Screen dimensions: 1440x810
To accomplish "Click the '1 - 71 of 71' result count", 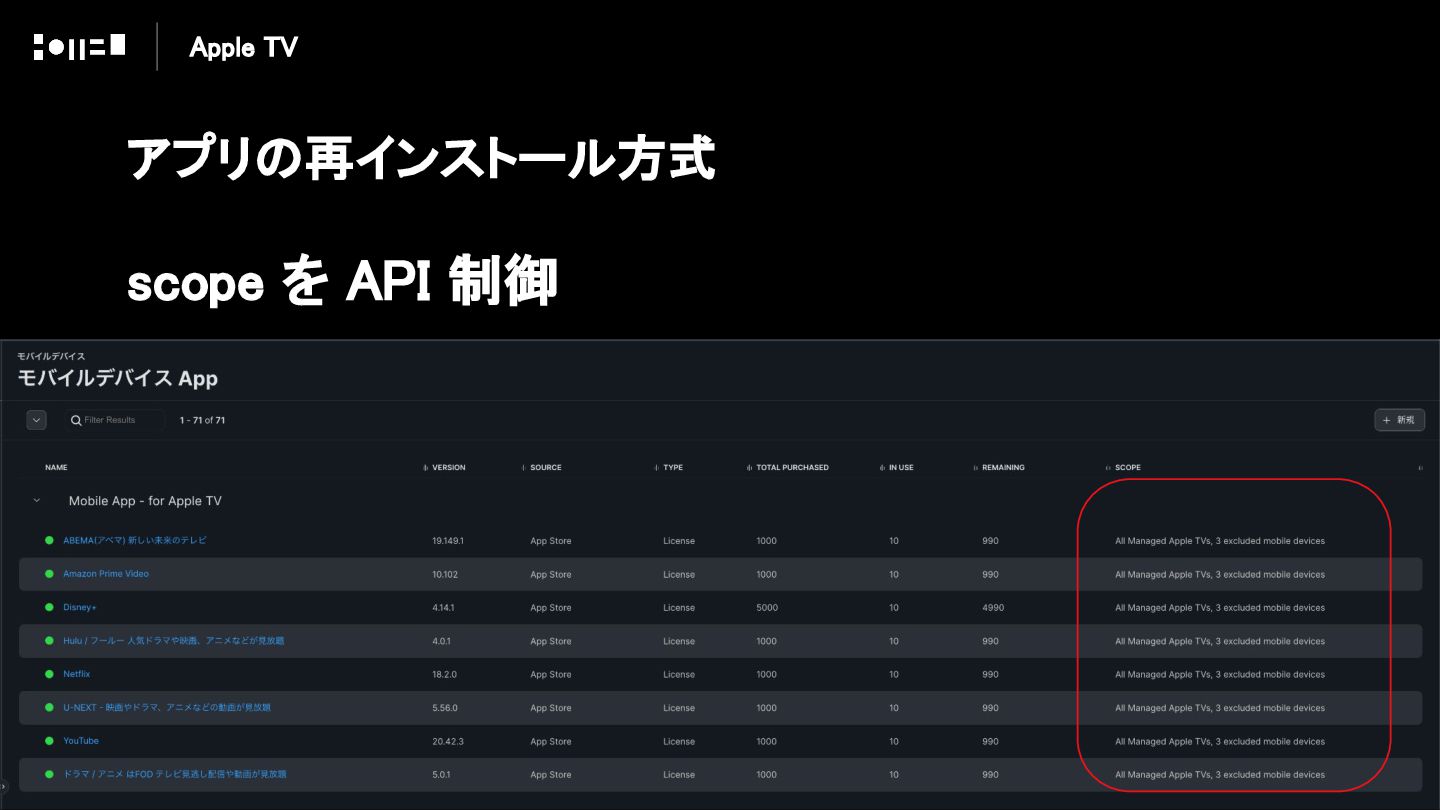I will point(202,421).
